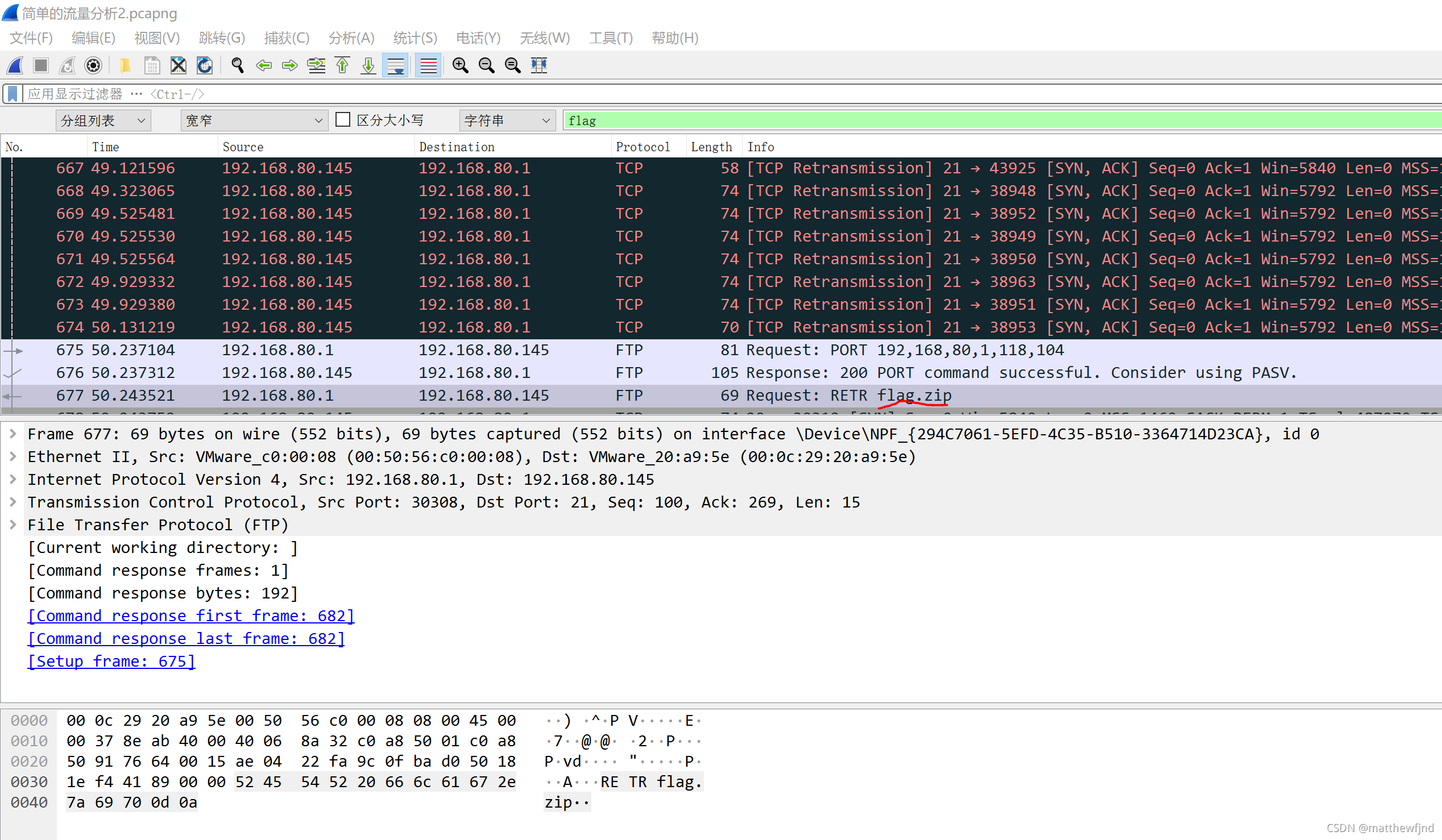The height and width of the screenshot is (840, 1442).
Task: Toggle auto scroll during live capture
Action: click(x=395, y=65)
